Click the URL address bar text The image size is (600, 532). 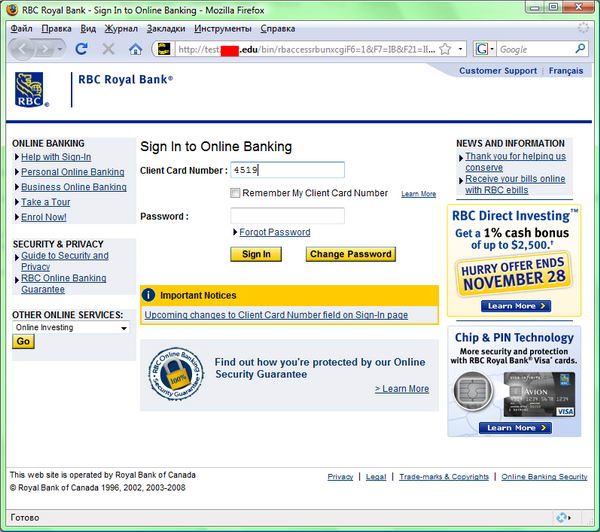point(306,49)
